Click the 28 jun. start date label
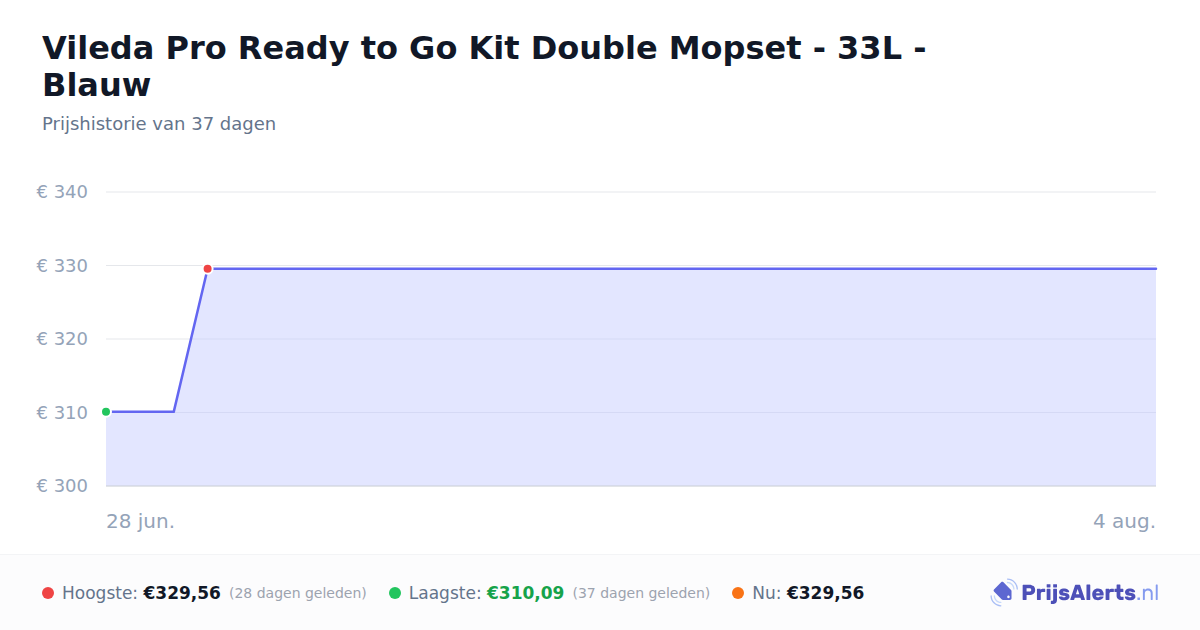Viewport: 1200px width, 630px height. tap(141, 522)
